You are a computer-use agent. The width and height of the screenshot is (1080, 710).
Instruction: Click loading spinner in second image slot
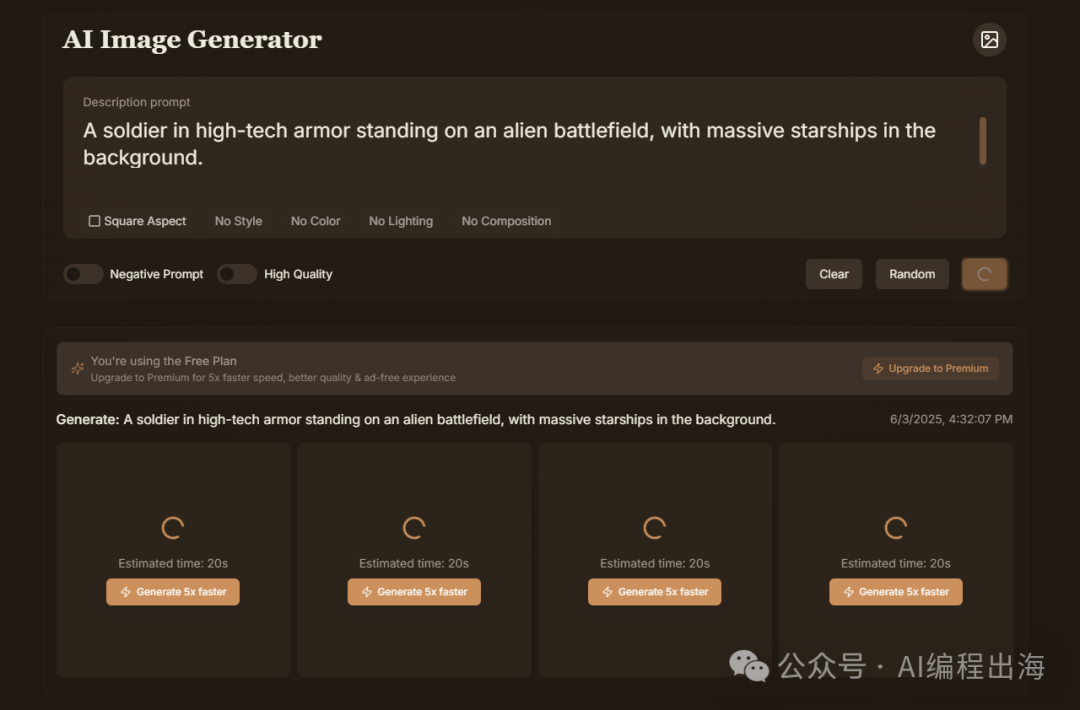coord(414,528)
